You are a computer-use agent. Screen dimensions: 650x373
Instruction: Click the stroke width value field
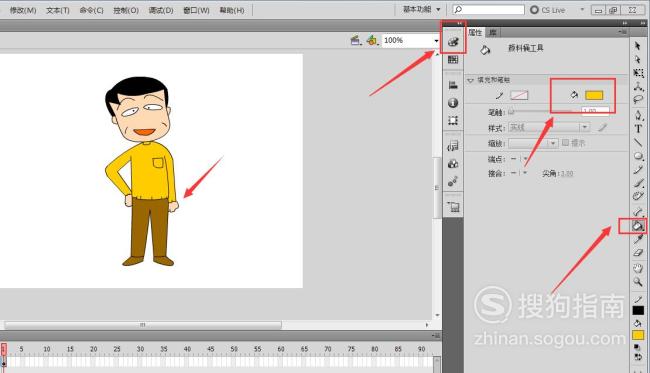[595, 111]
